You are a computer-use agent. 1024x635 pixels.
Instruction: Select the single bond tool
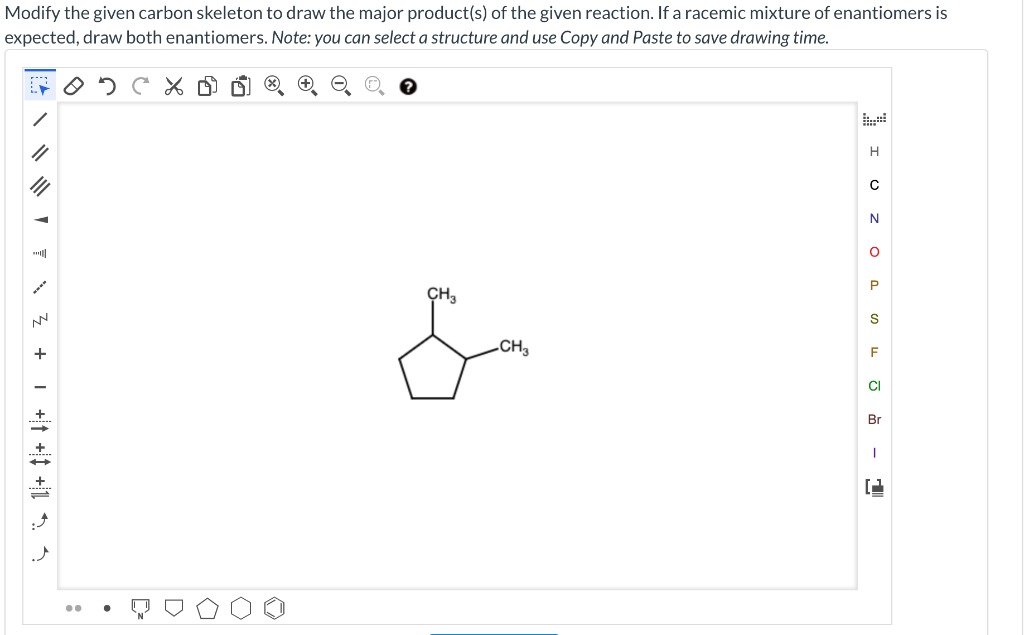click(x=41, y=118)
